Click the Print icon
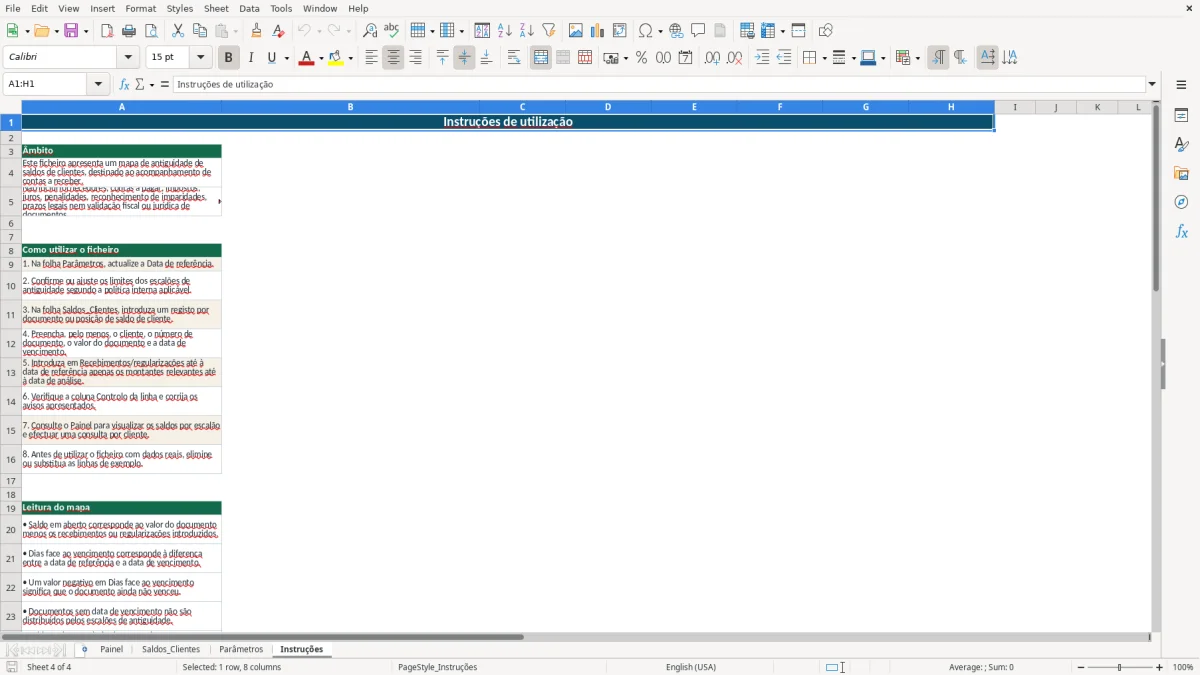Screen dimensions: 1200x675 tap(129, 31)
